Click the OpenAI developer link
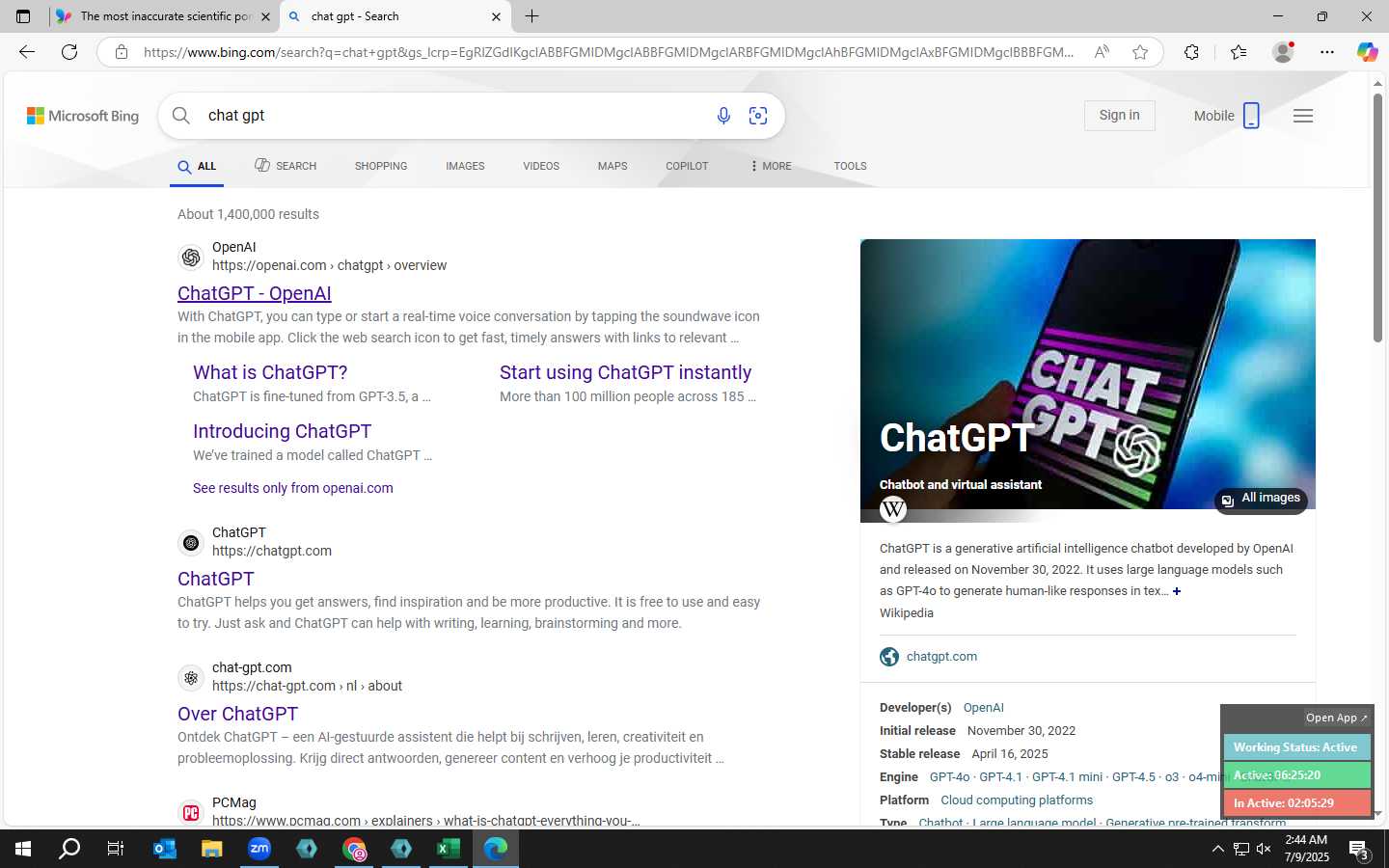The image size is (1389, 868). (x=984, y=708)
